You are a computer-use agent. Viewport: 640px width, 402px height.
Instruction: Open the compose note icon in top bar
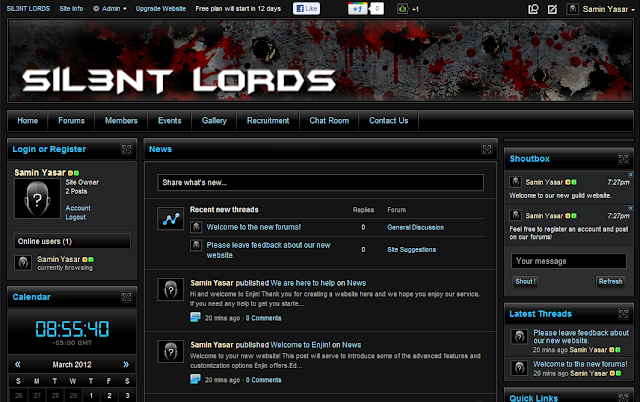point(552,9)
